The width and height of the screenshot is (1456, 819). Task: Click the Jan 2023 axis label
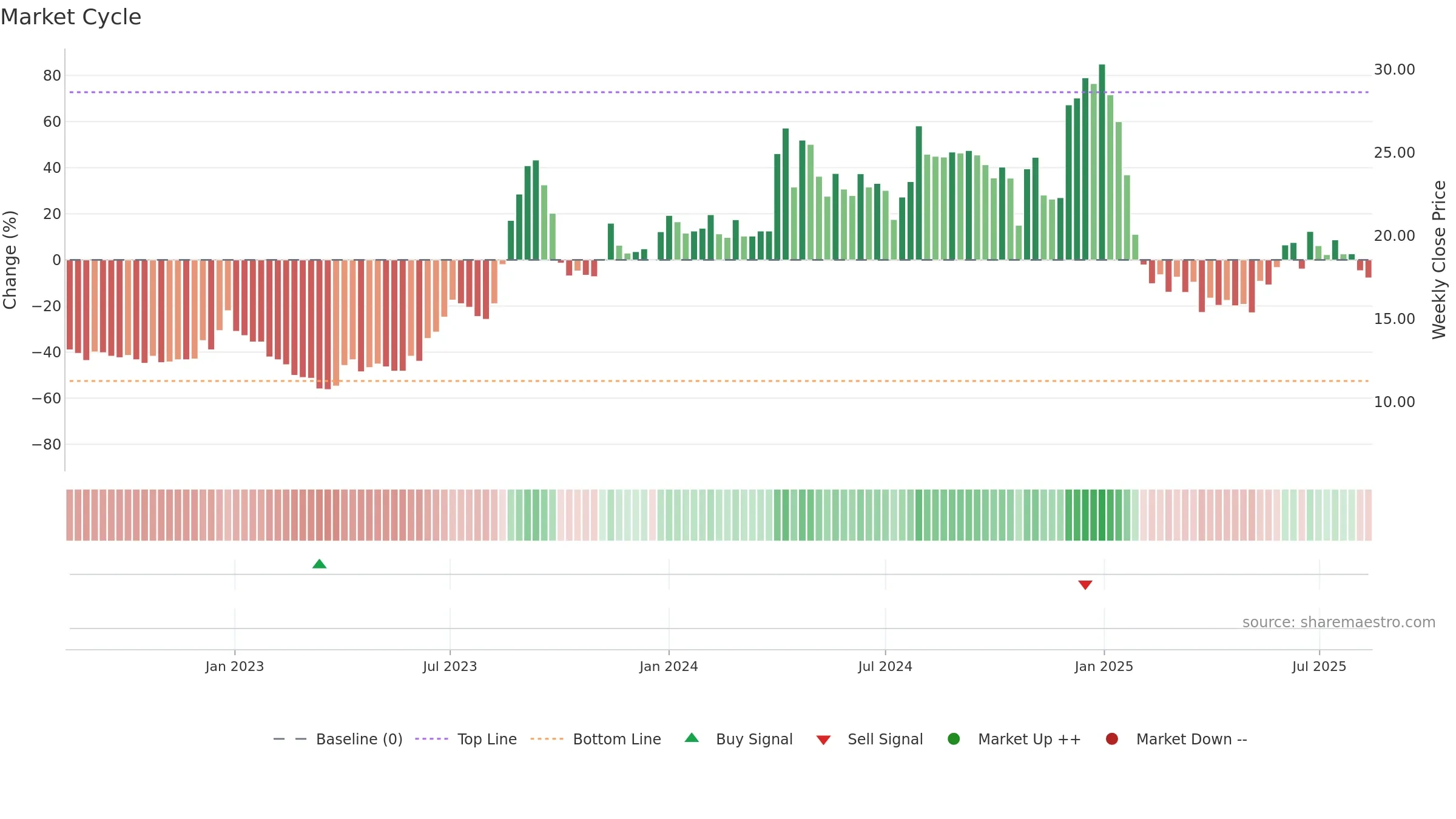point(235,666)
